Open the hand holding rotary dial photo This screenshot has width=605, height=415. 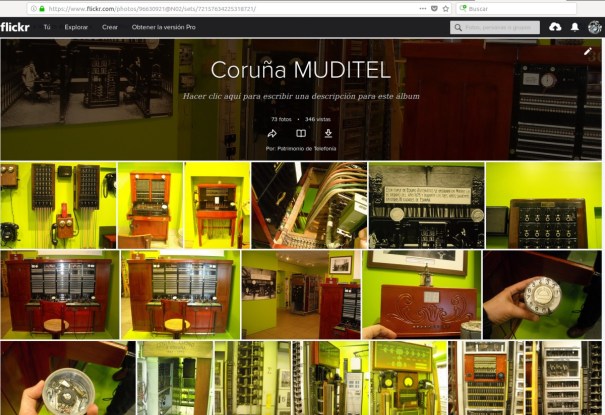543,294
